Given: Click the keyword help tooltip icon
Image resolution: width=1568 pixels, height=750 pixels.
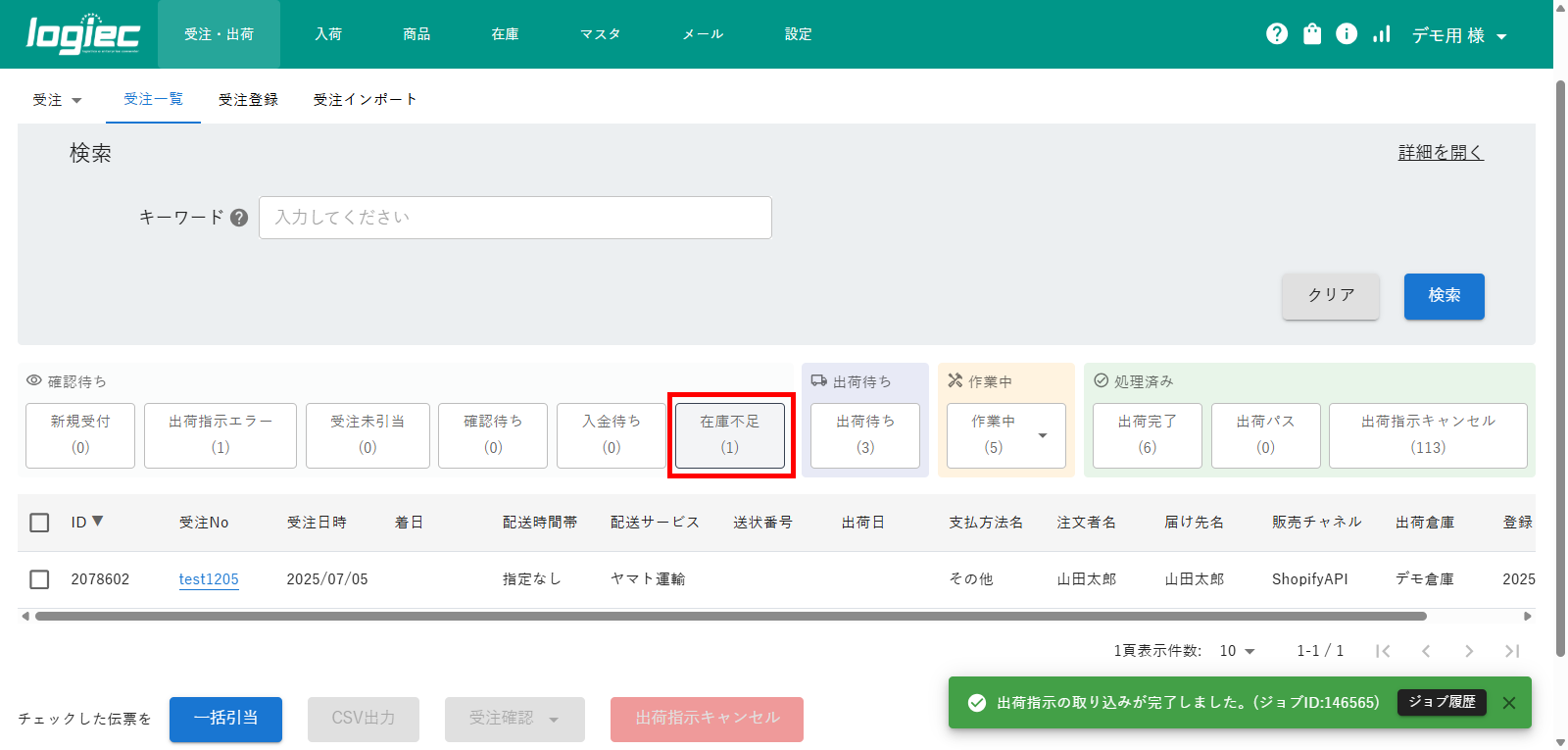Looking at the screenshot, I should coord(239,218).
